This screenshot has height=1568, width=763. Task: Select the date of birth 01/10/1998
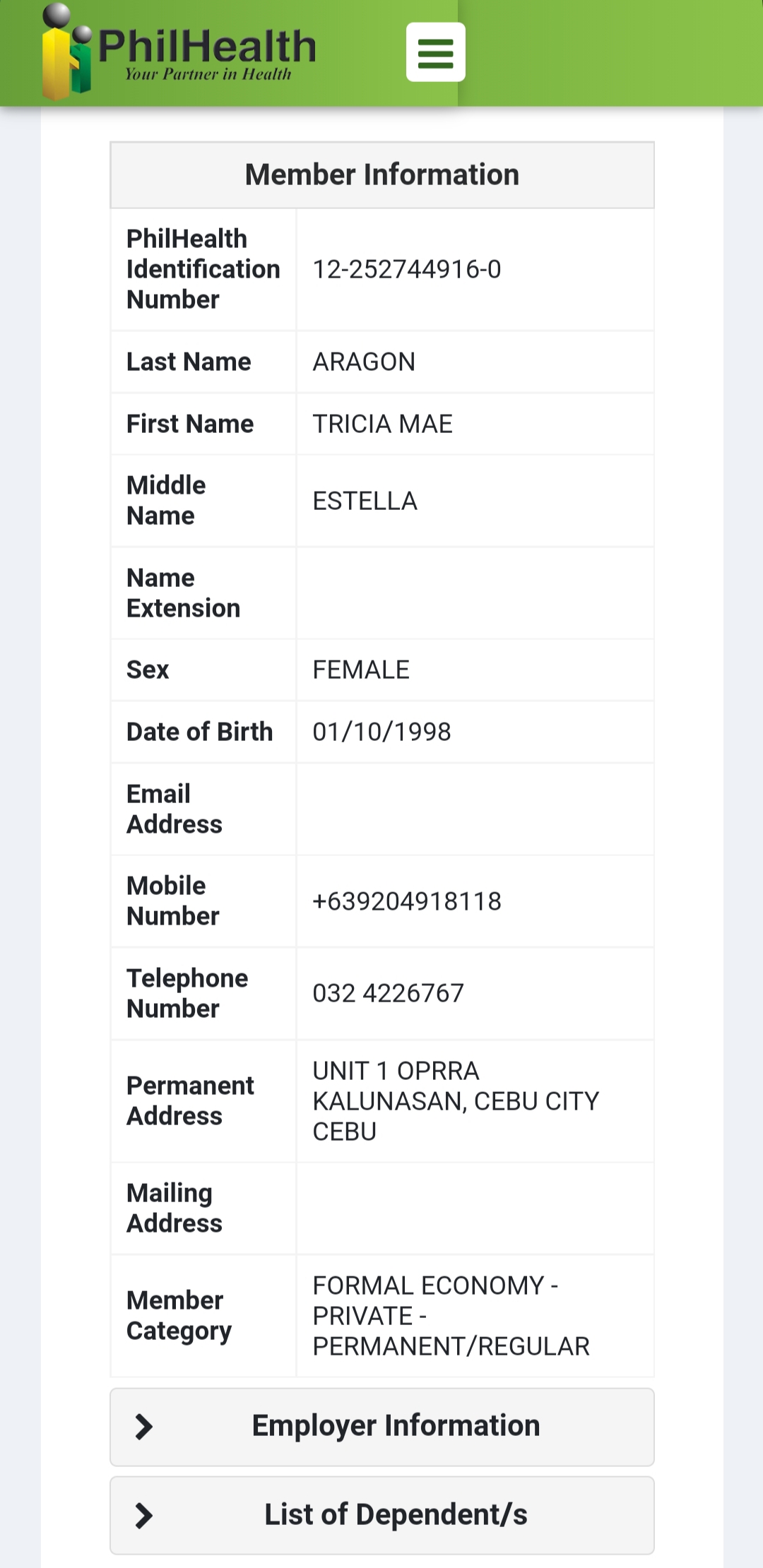click(381, 732)
